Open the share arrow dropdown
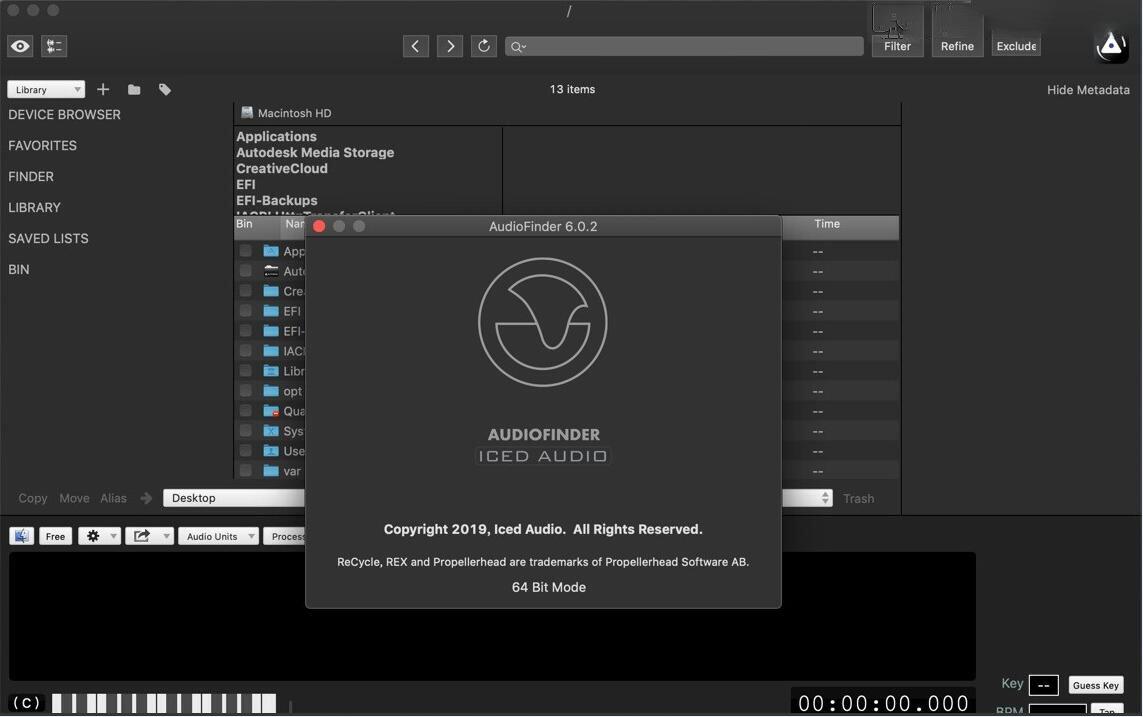The image size is (1143, 717). [x=149, y=536]
